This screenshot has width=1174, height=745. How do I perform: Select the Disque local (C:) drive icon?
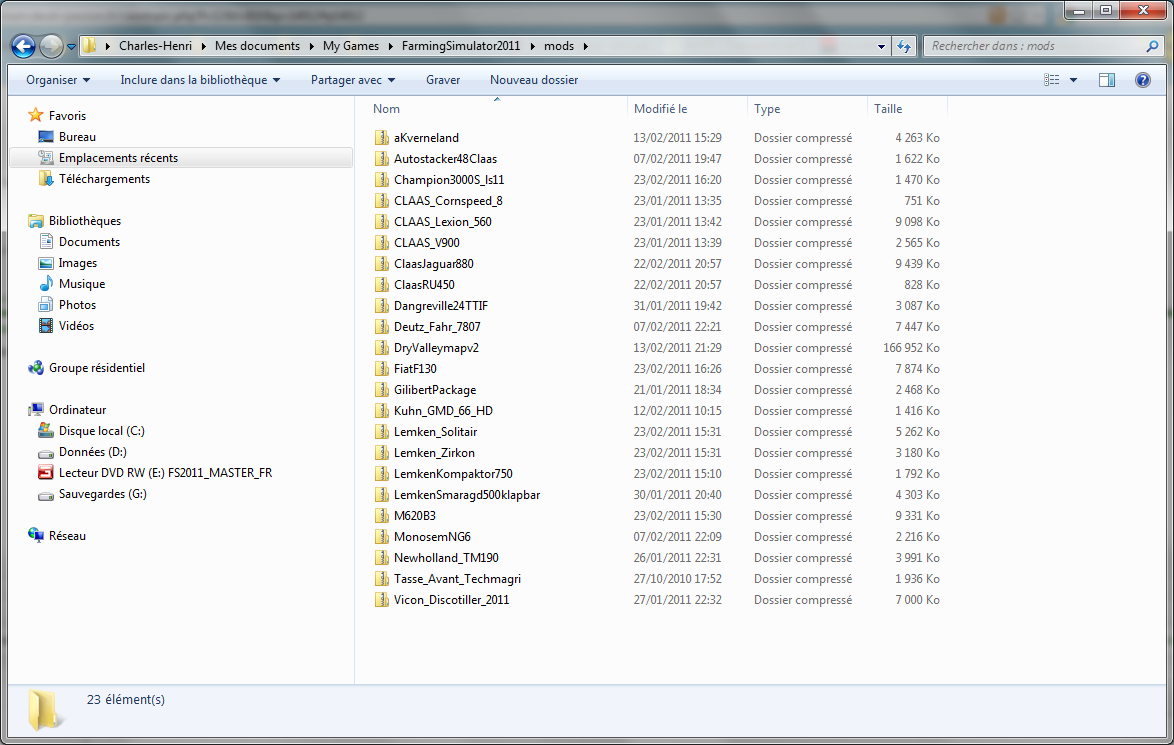point(46,431)
